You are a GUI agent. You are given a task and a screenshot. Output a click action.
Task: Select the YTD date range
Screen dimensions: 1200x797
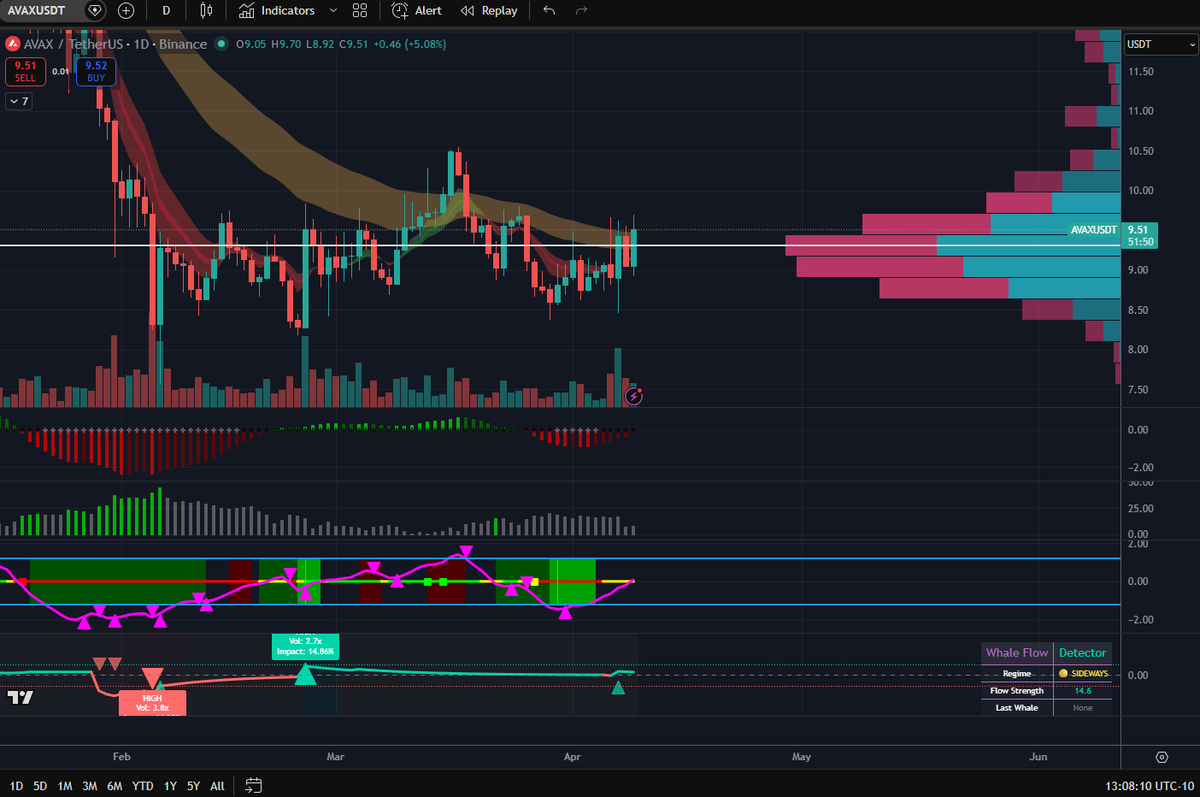pos(143,786)
